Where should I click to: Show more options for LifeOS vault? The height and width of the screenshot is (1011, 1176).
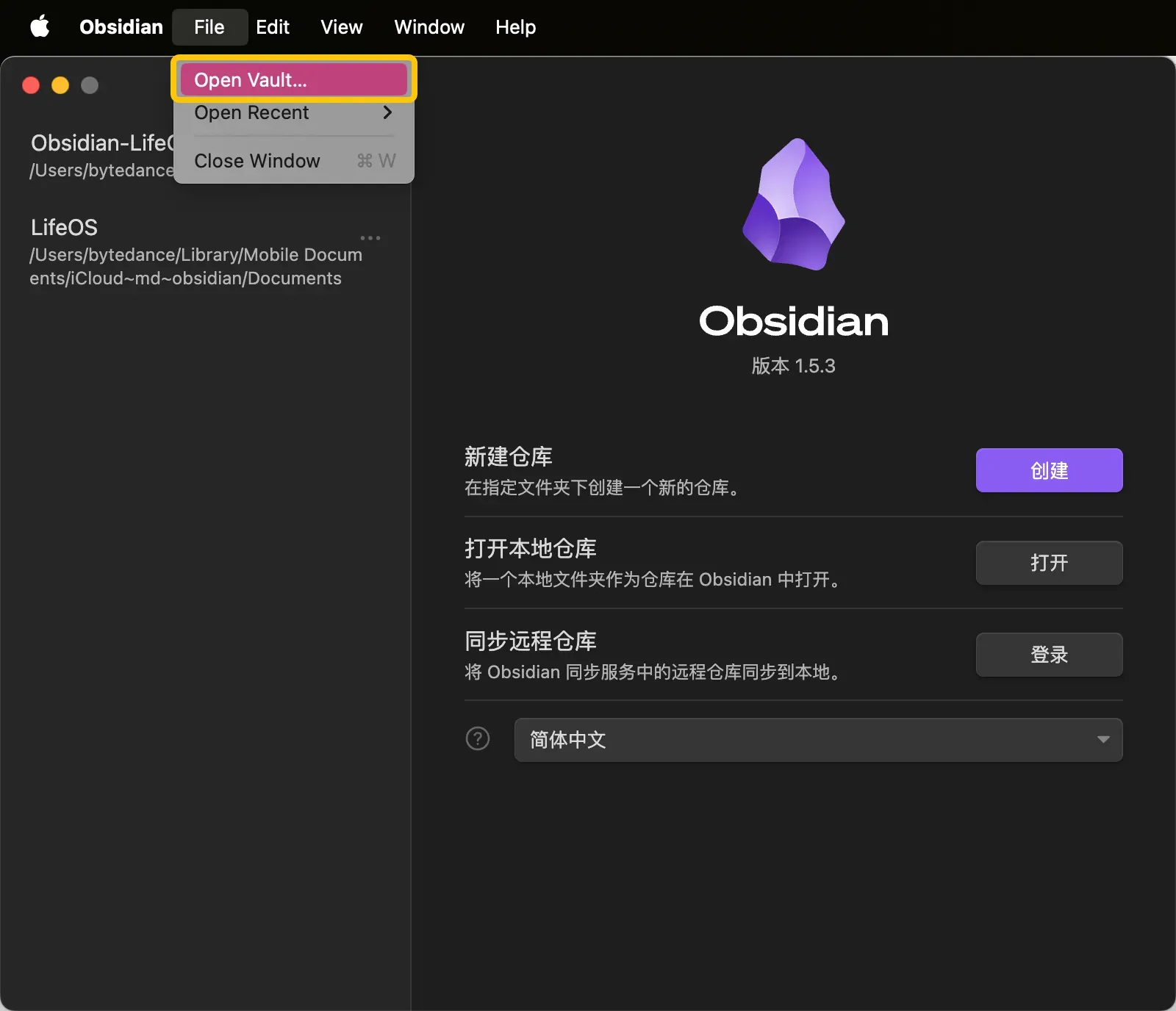370,238
